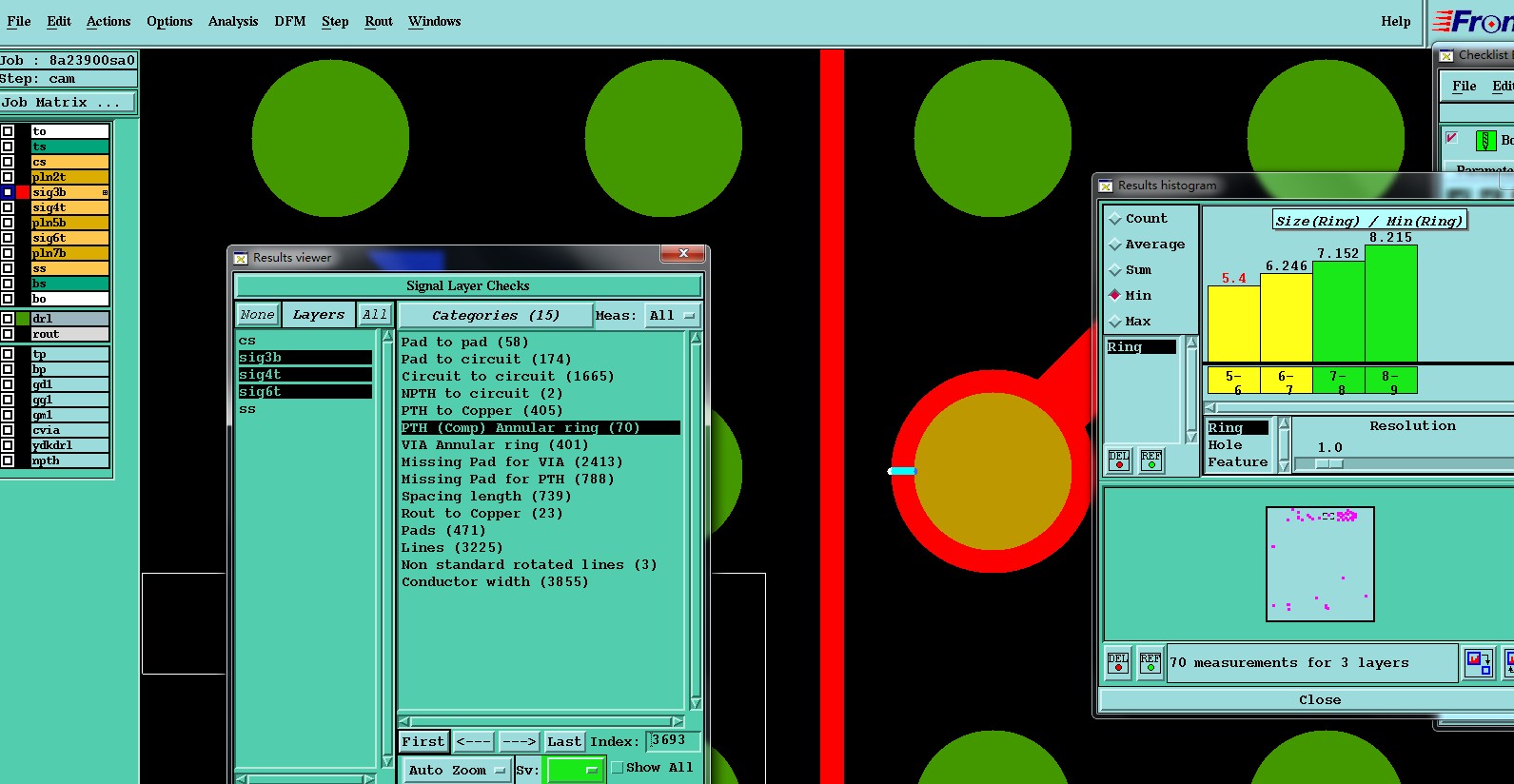The image size is (1514, 784).
Task: Close the Results viewer window
Action: pyautogui.click(x=683, y=253)
